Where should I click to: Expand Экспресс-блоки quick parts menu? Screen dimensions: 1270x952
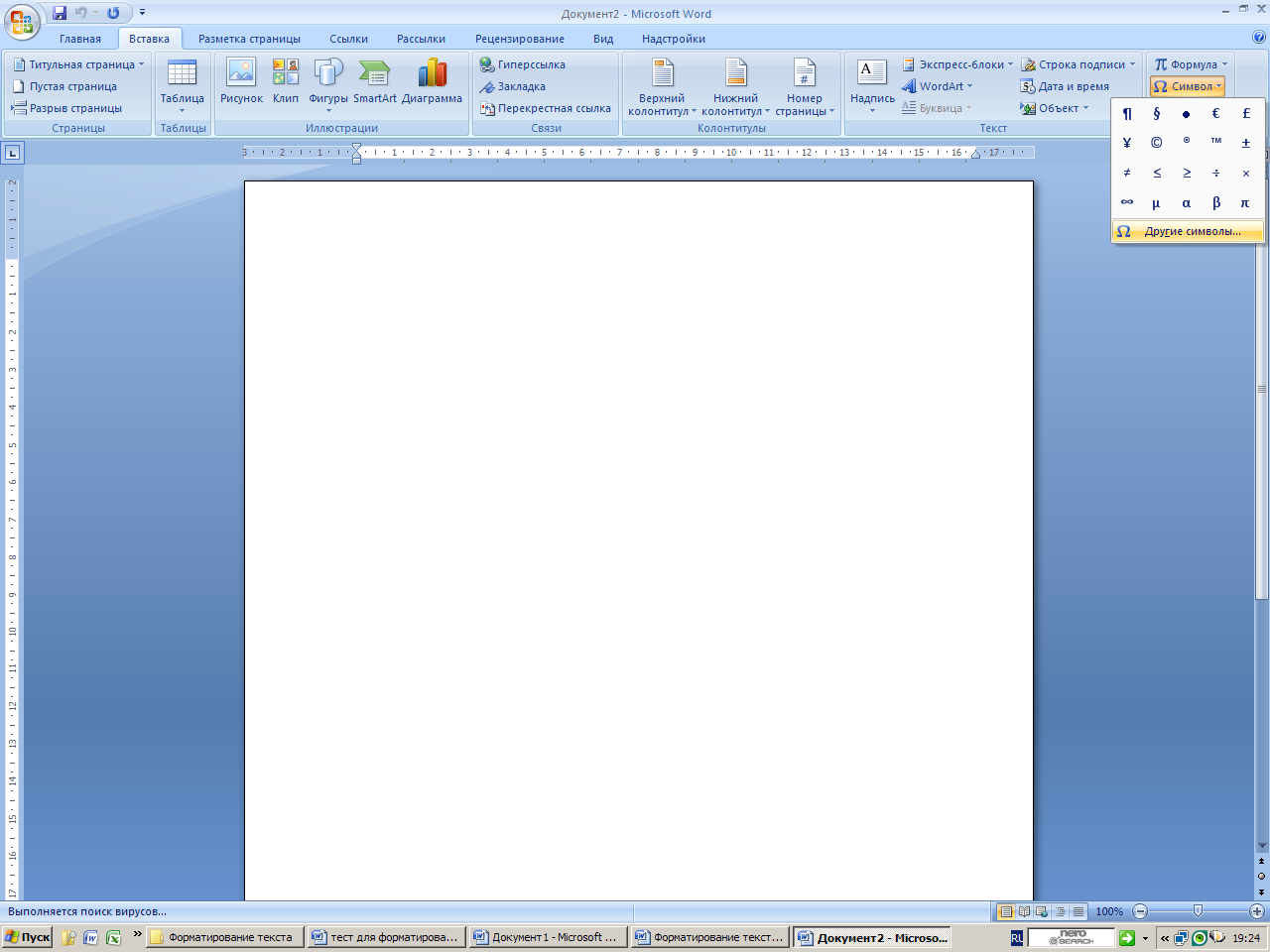click(957, 64)
